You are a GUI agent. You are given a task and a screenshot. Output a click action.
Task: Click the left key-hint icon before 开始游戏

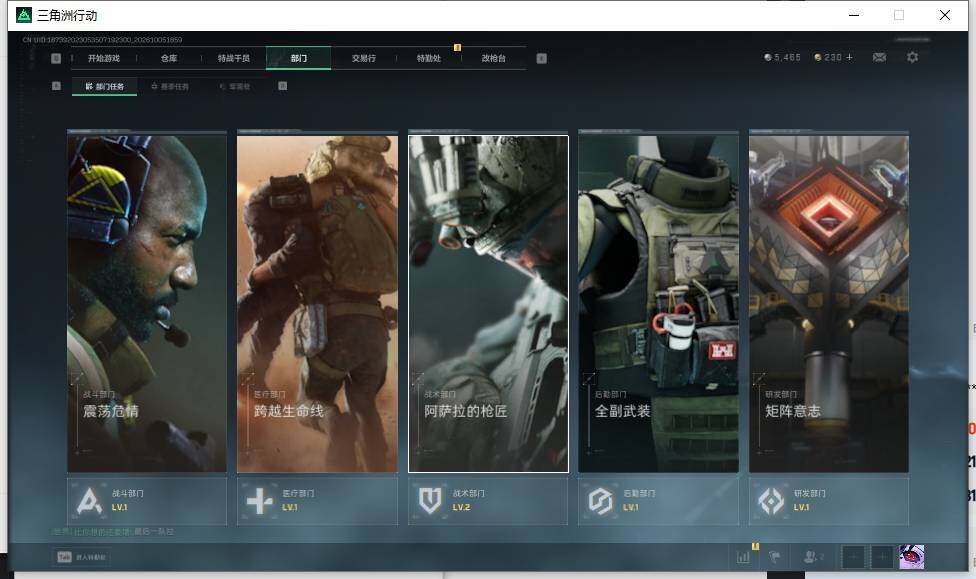[x=56, y=58]
